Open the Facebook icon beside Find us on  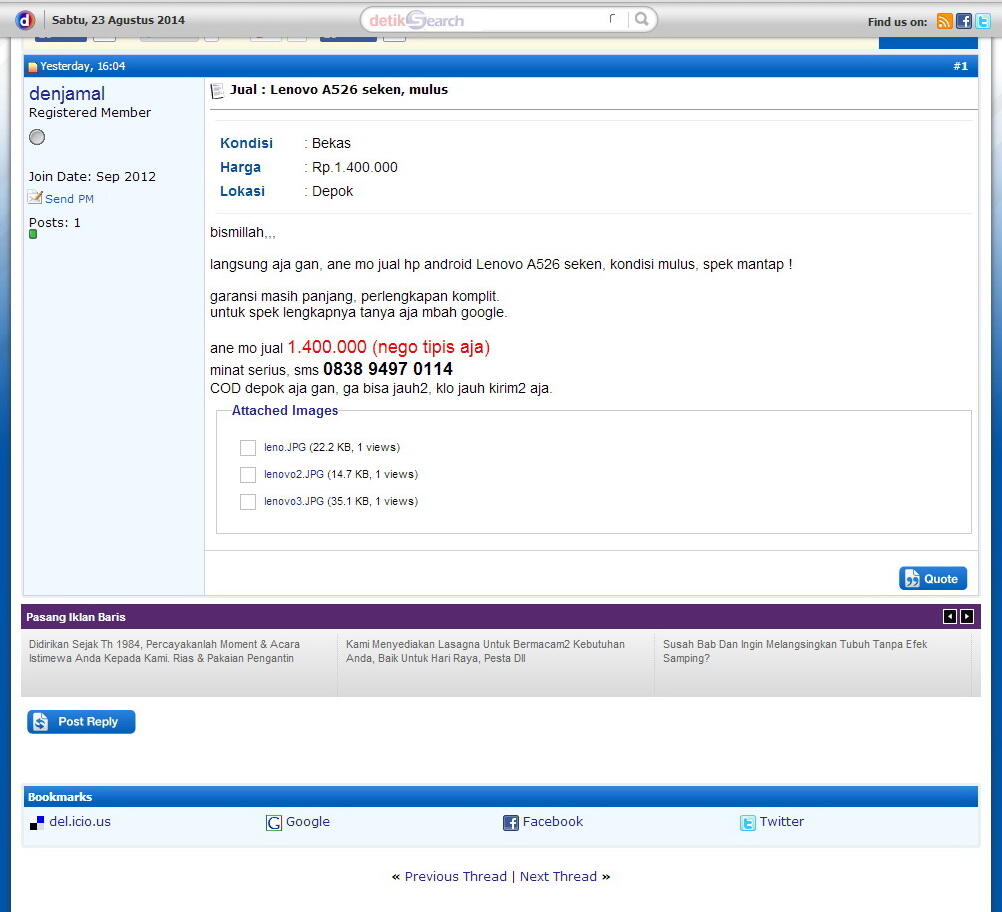click(964, 21)
